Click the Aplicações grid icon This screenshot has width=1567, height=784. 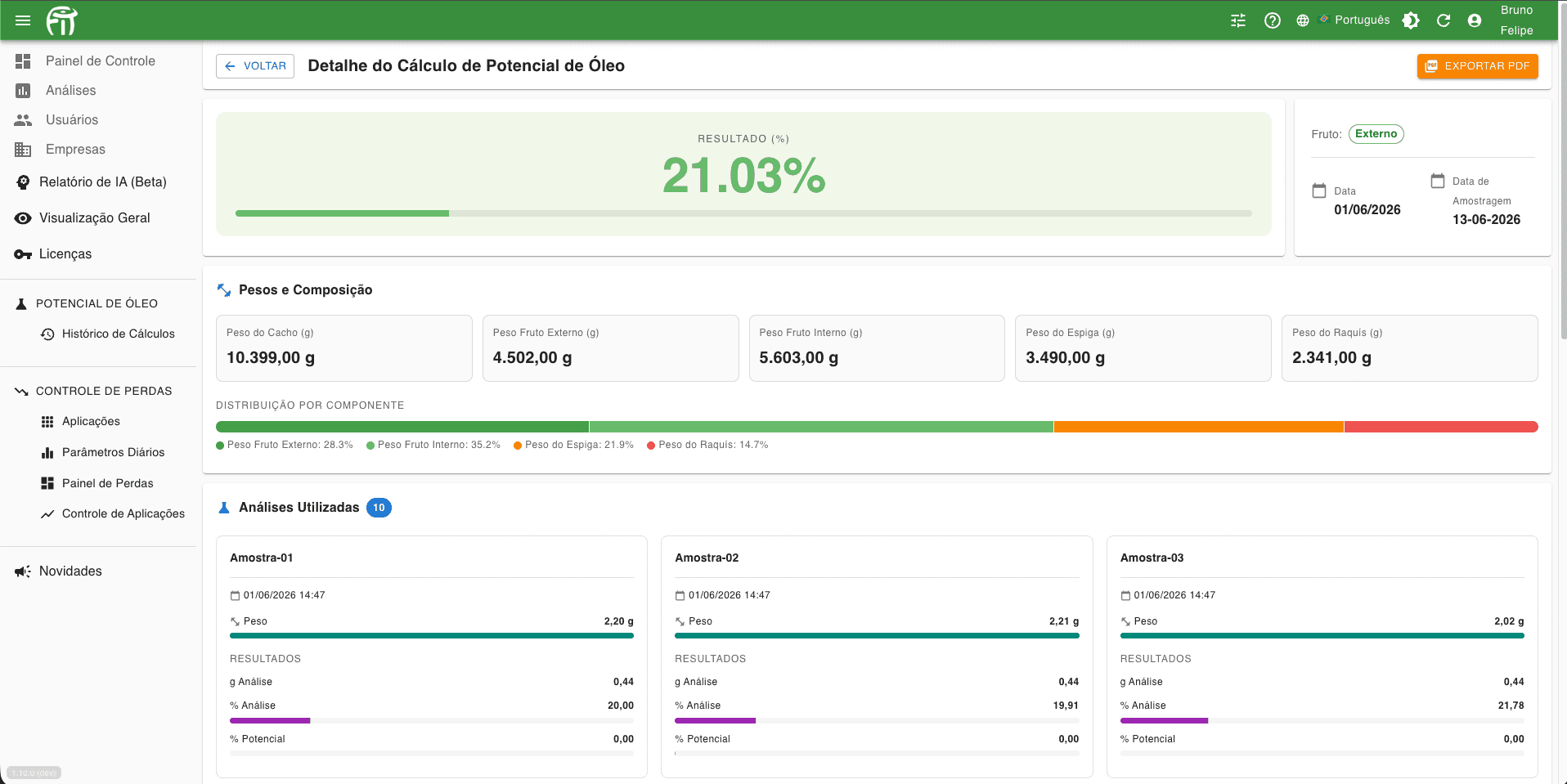(47, 422)
